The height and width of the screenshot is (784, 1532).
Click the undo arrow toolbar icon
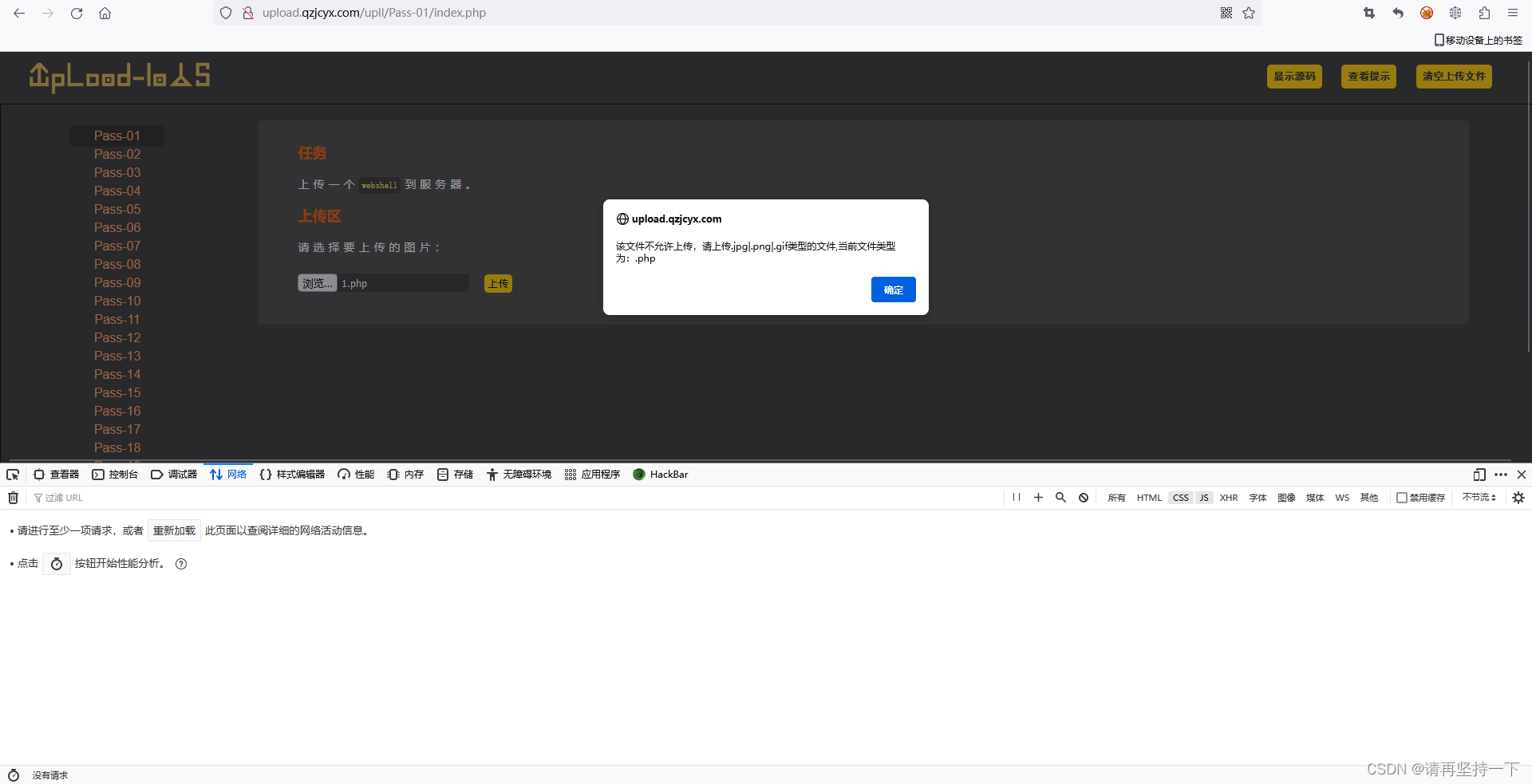[x=1398, y=13]
